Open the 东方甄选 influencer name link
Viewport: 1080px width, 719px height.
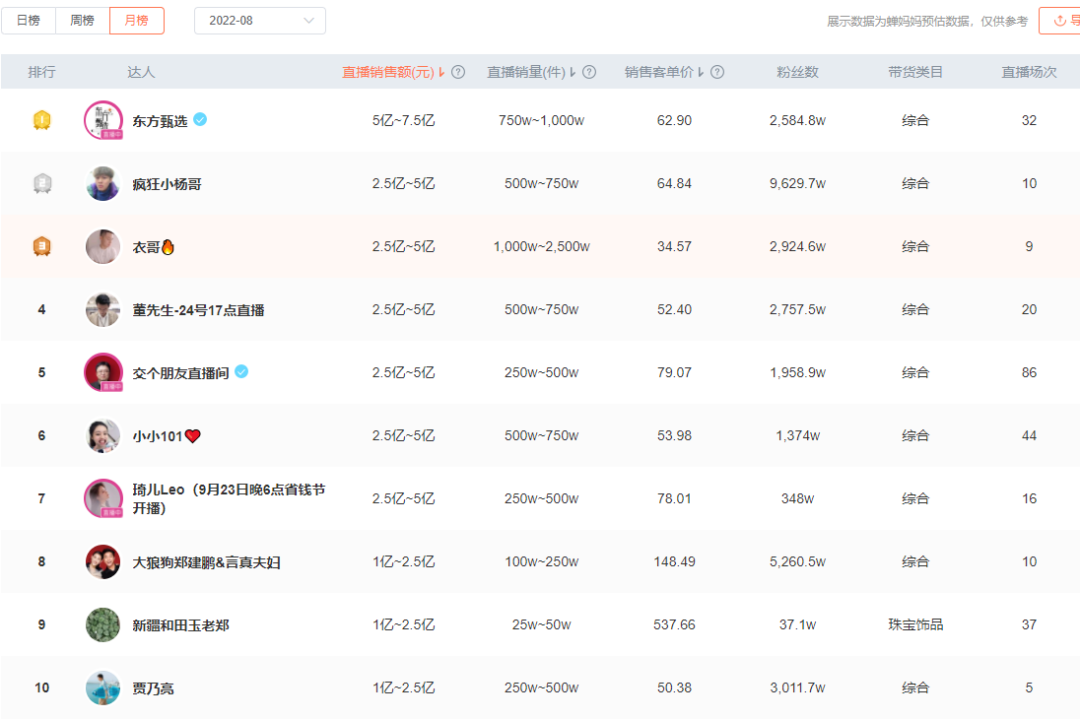(160, 121)
